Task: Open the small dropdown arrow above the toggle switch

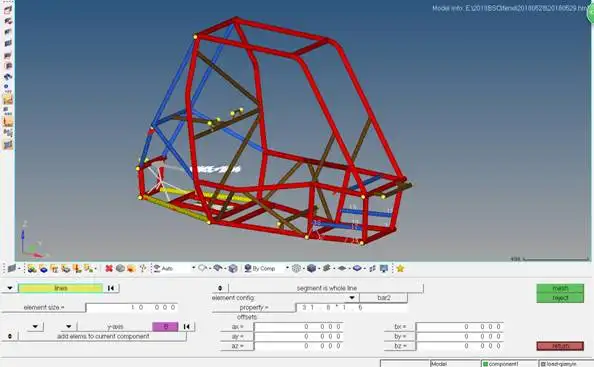Action: click(x=35, y=326)
